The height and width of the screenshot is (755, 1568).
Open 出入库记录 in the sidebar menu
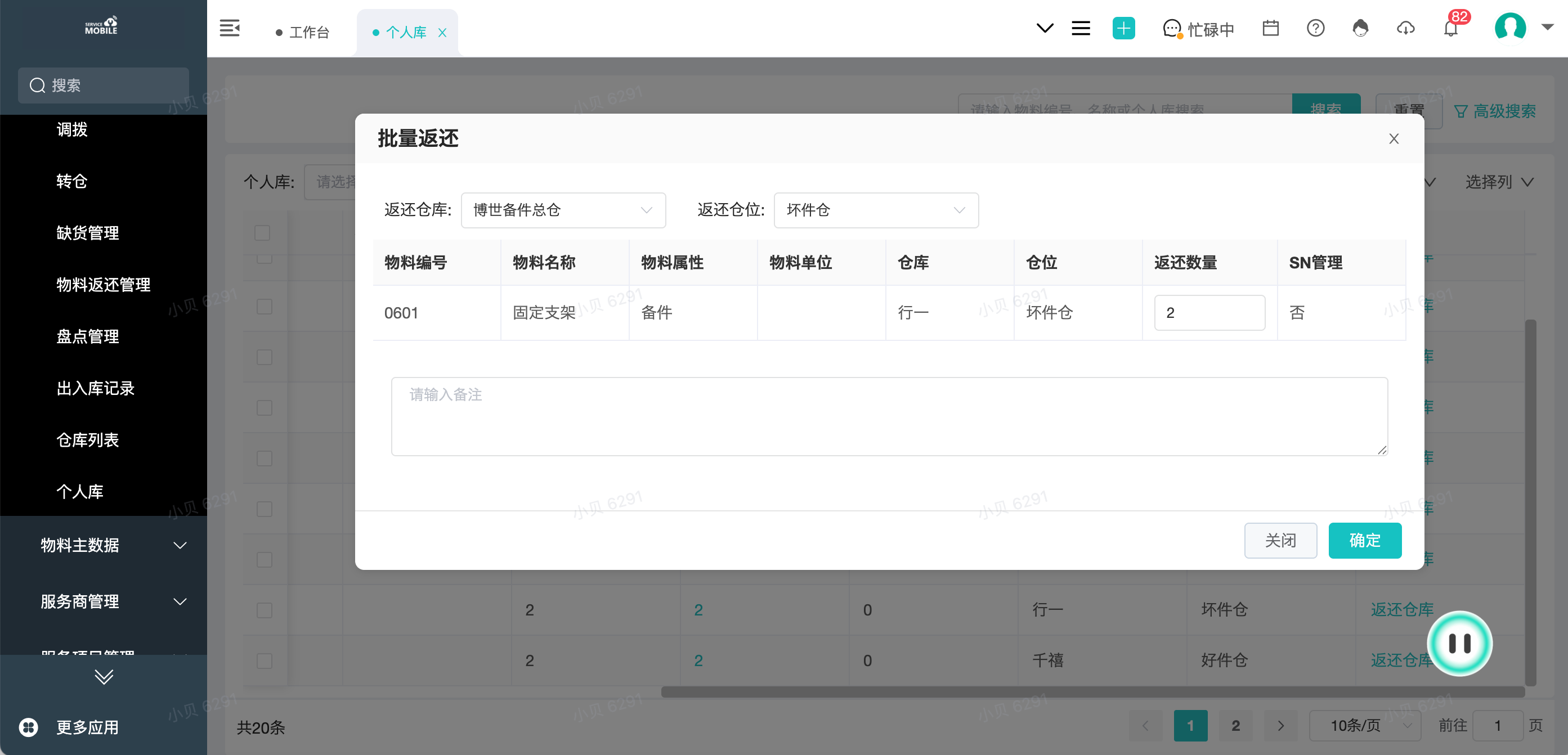click(96, 388)
